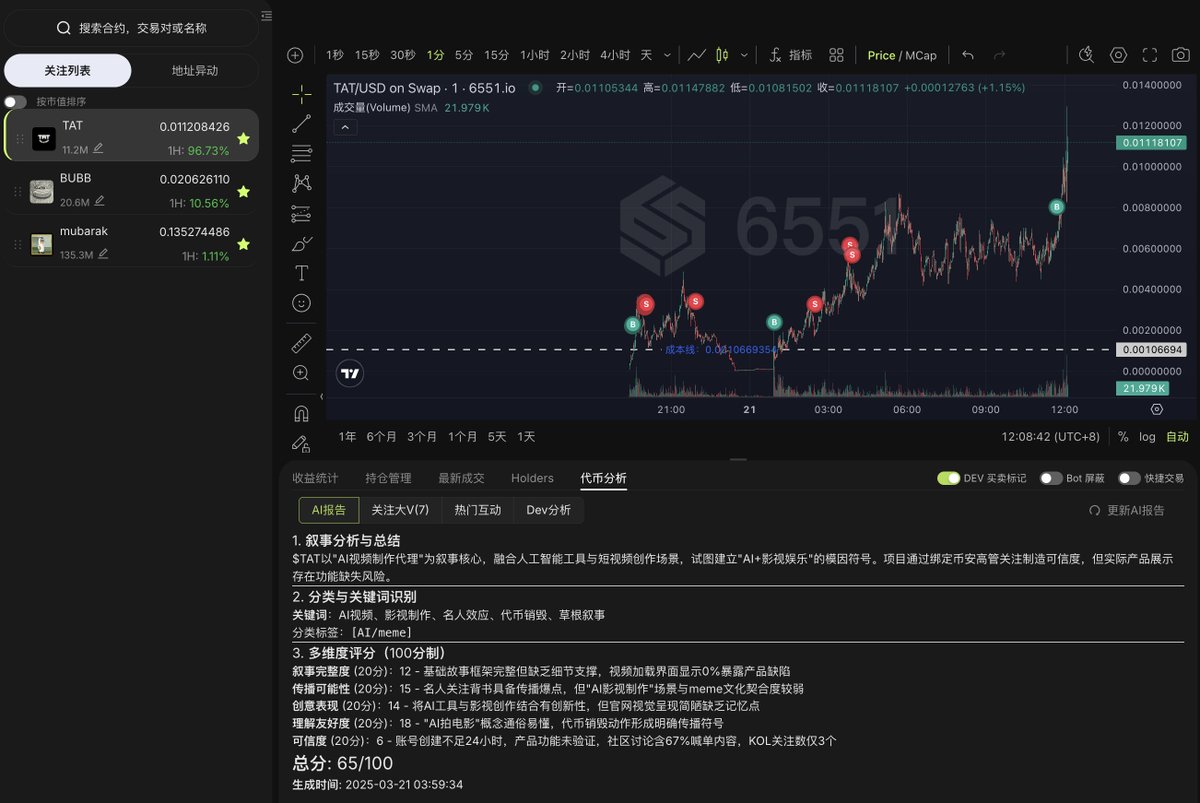Toggle DEV 买卖标记 switch
The image size is (1200, 803).
click(948, 478)
